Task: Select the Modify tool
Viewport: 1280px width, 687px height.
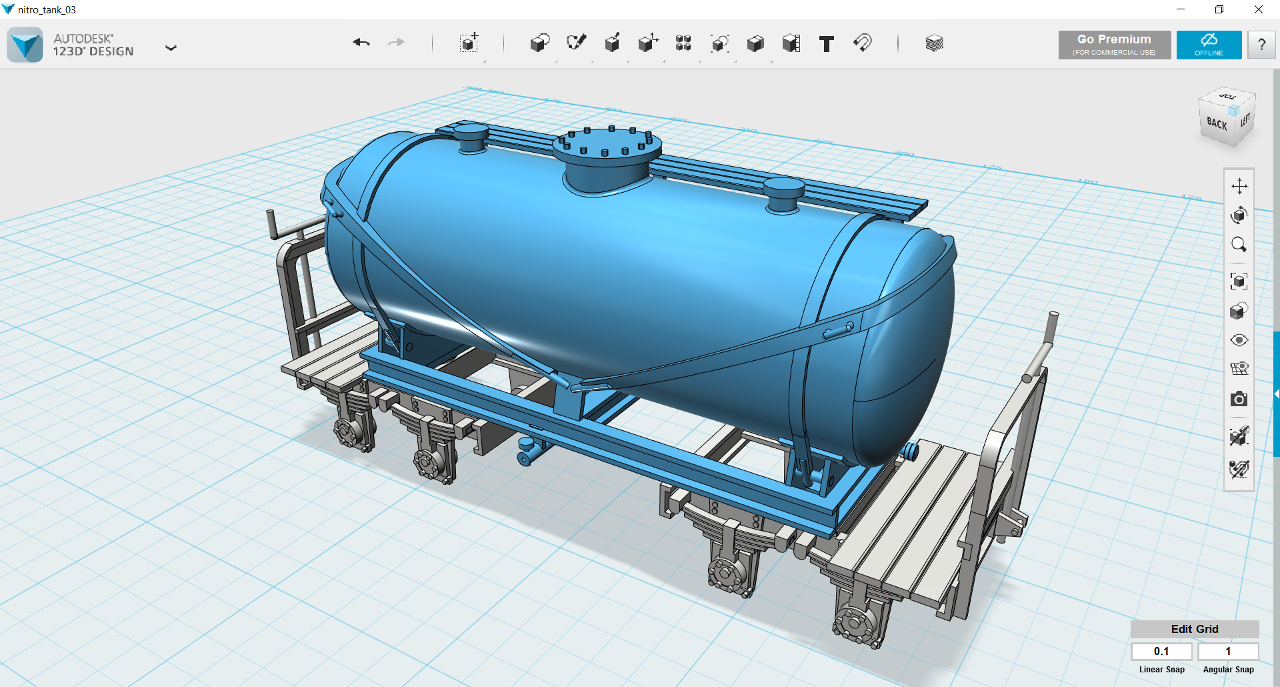Action: tap(648, 43)
